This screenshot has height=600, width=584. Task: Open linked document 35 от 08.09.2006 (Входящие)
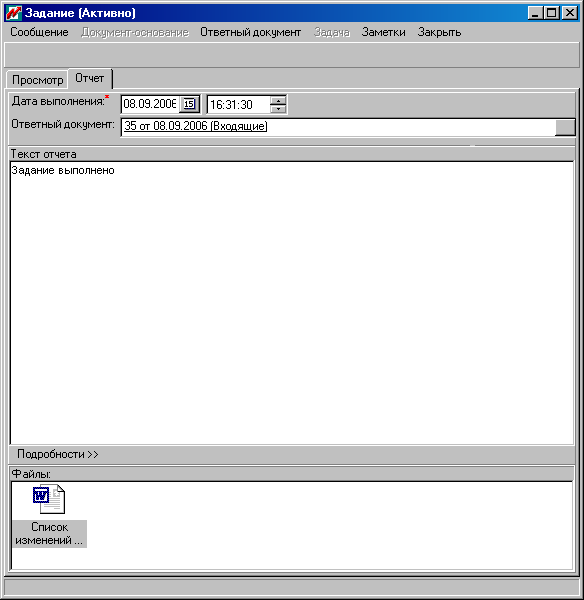(196, 126)
